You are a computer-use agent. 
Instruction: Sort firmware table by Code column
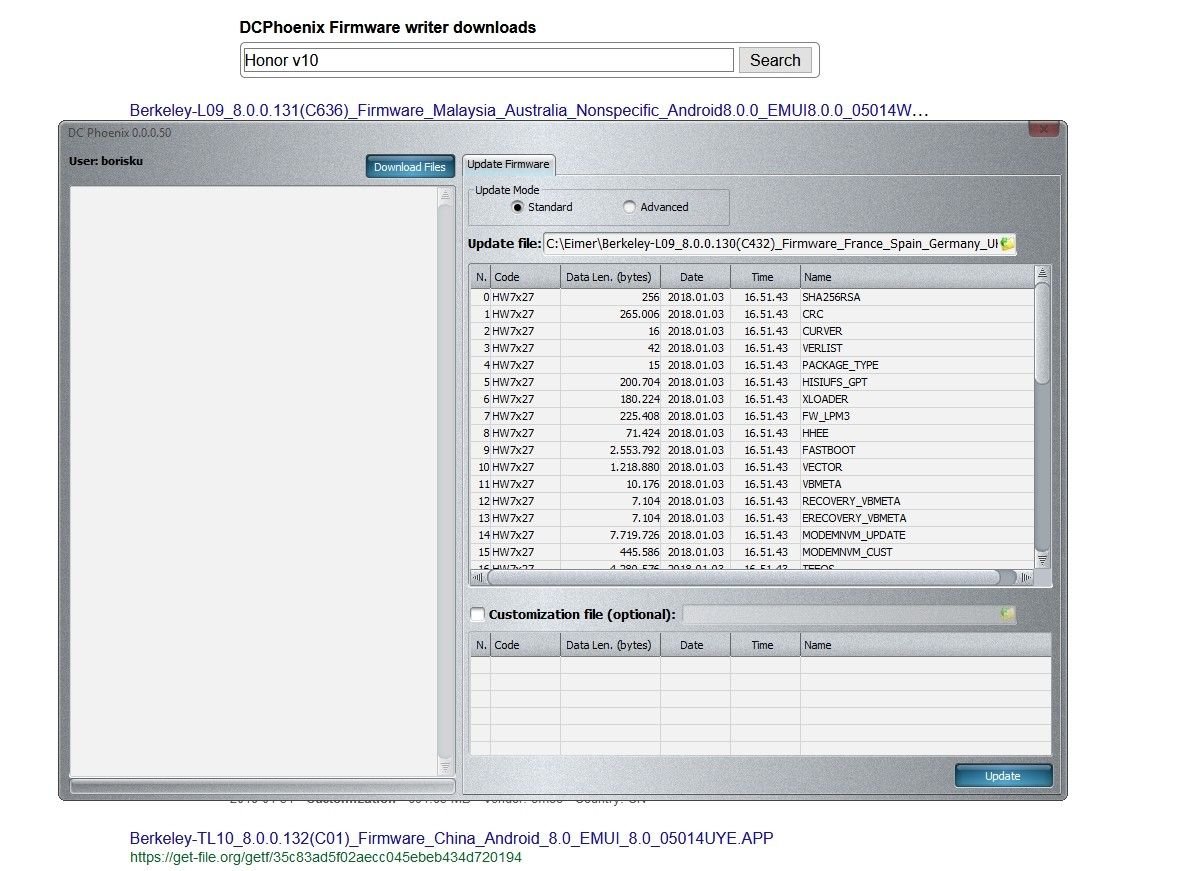coord(525,277)
